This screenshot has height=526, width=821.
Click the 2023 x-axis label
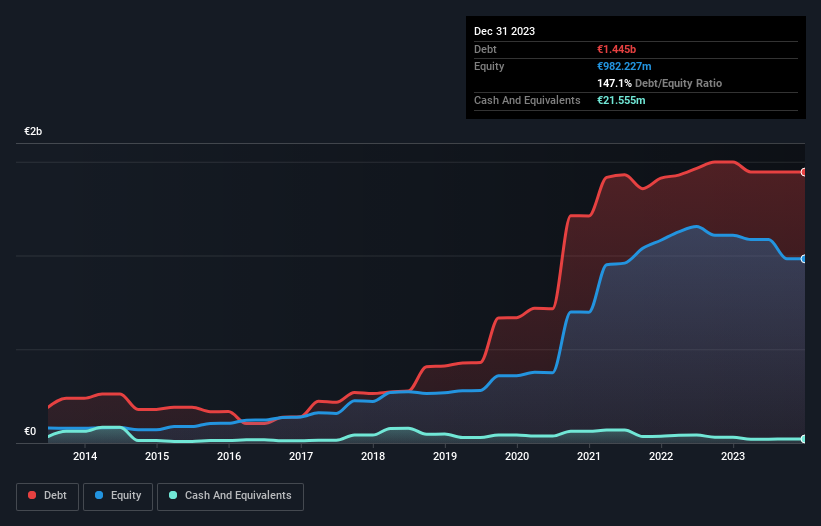tap(733, 456)
